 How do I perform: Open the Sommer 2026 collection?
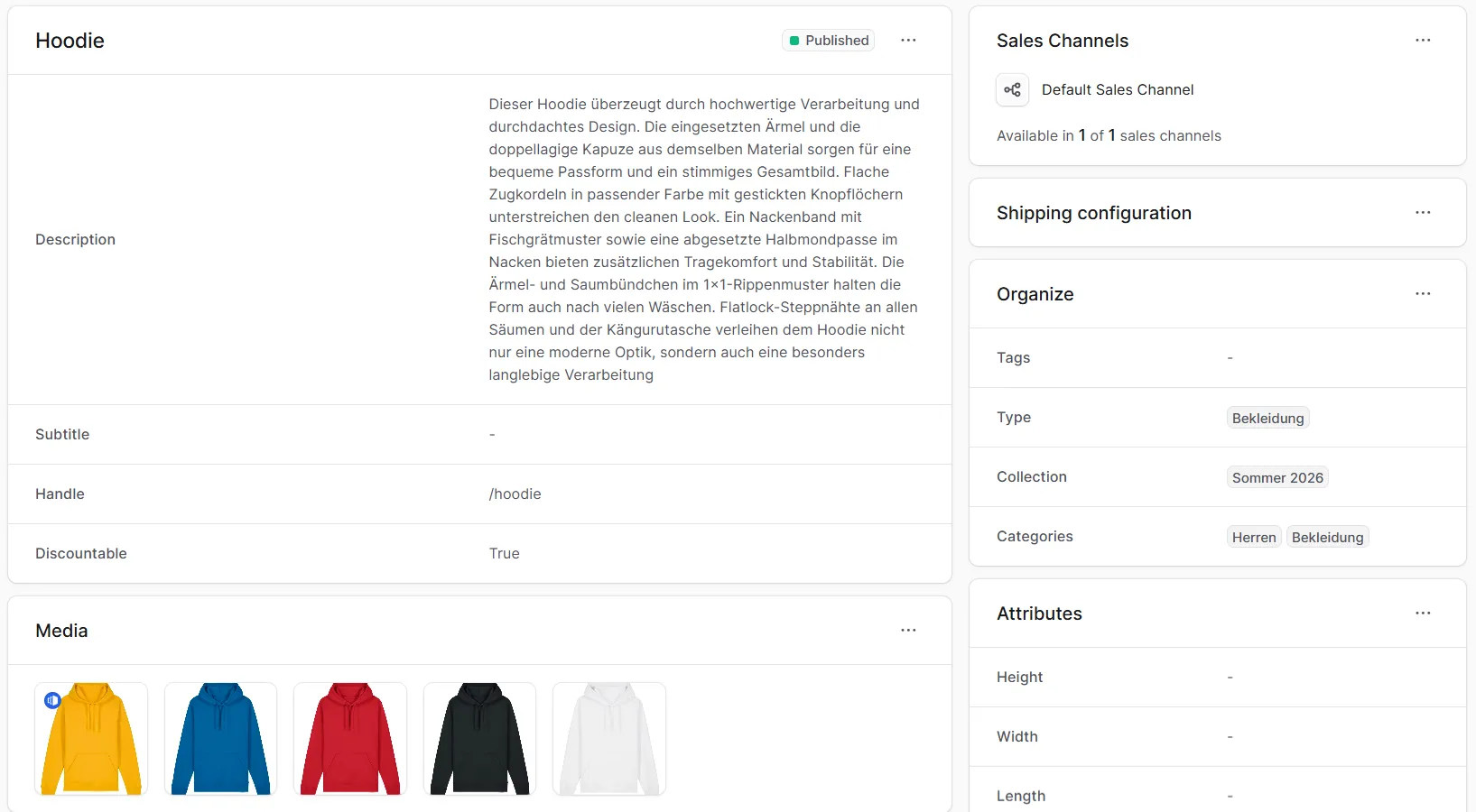(x=1276, y=477)
